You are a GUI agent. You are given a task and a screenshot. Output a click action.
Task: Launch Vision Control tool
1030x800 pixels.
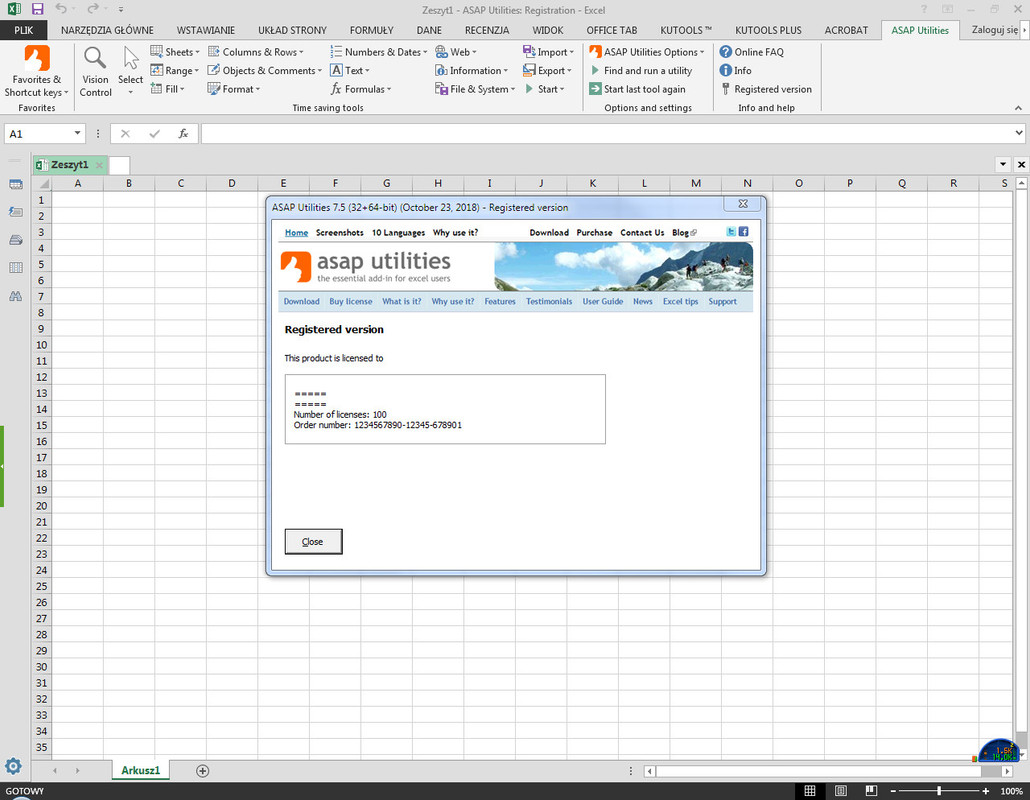95,72
